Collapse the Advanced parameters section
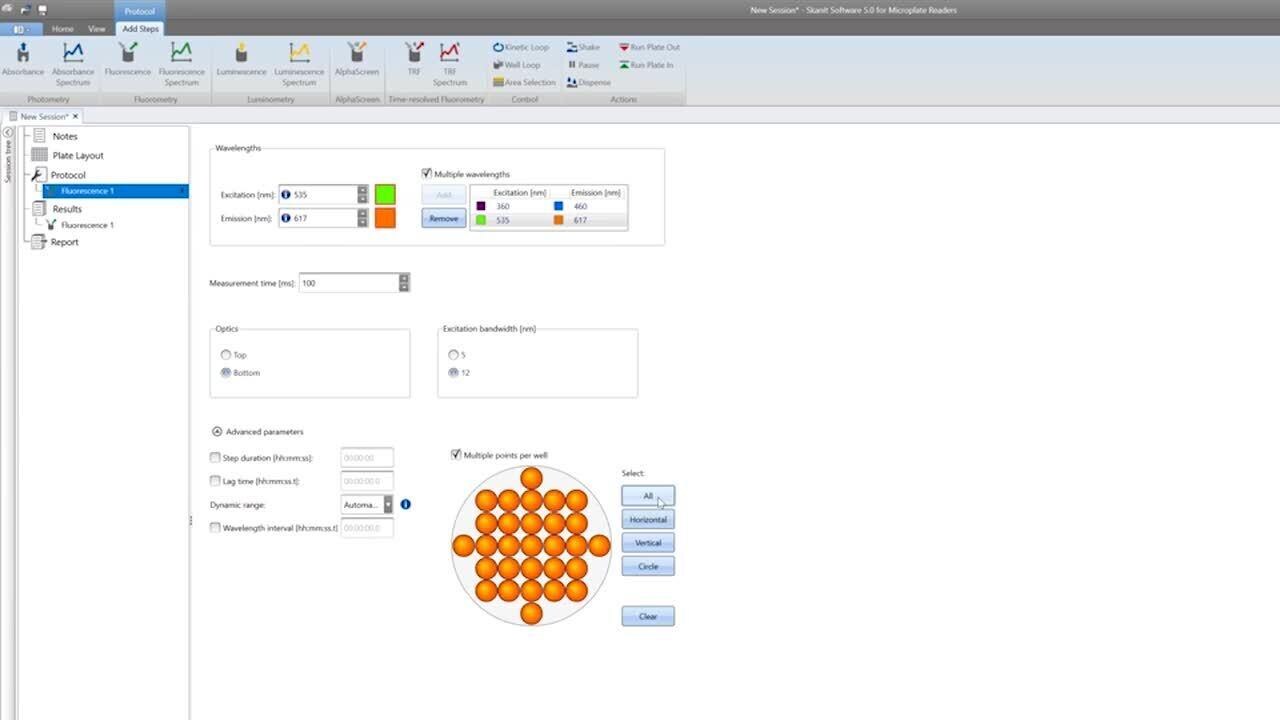Screen dimensions: 1280x720 pyautogui.click(x=217, y=432)
